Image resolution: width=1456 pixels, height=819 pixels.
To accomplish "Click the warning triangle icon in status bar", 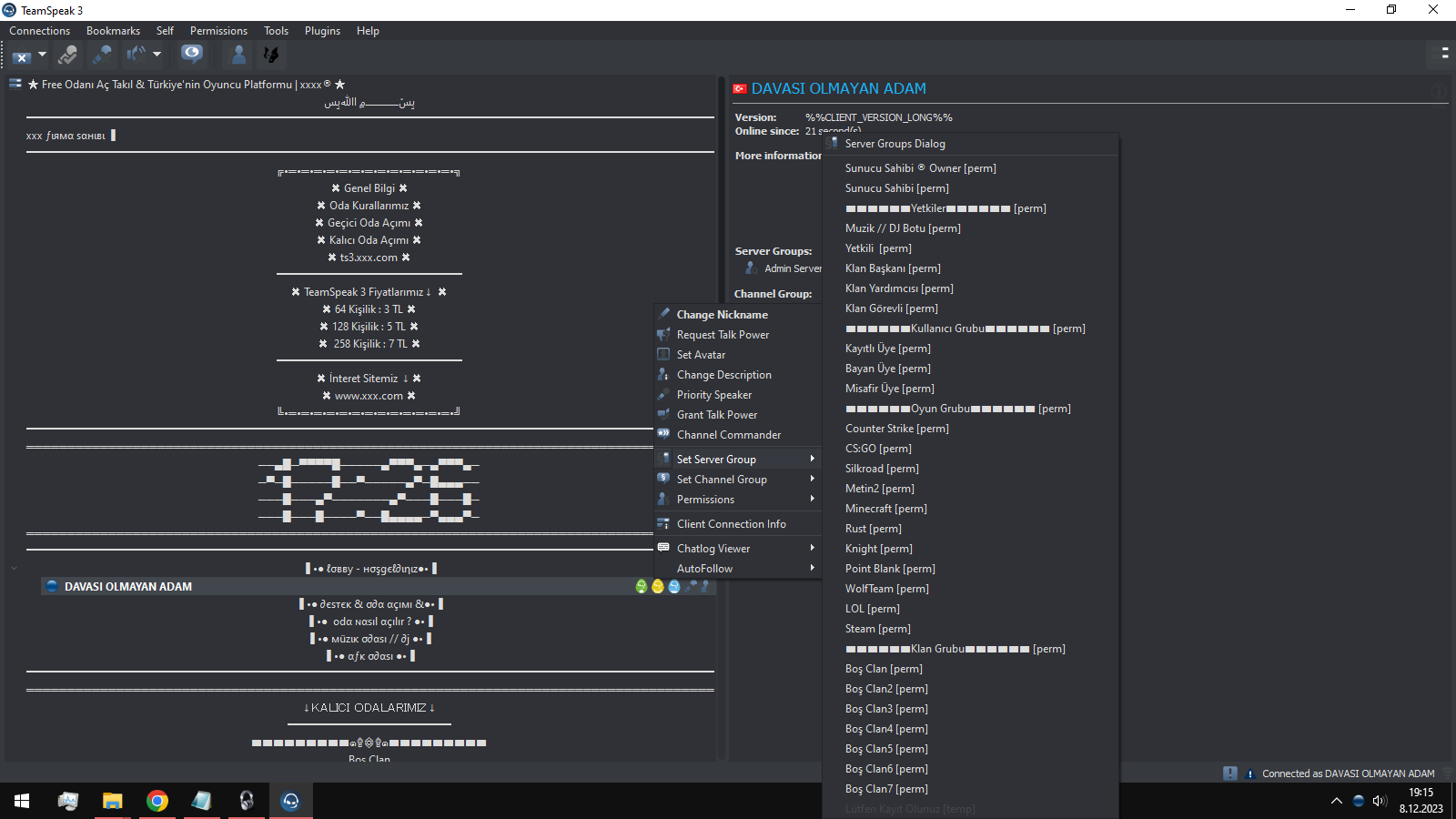I will point(1249,774).
